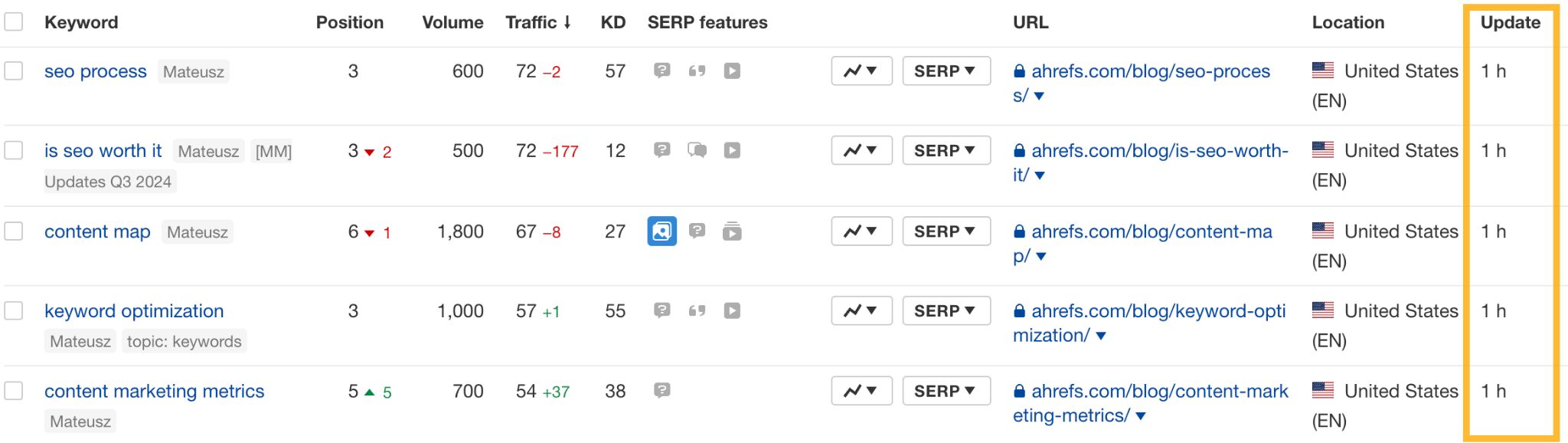Click the United States flag for "seo process"
Image resolution: width=1568 pixels, height=443 pixels.
1324,71
